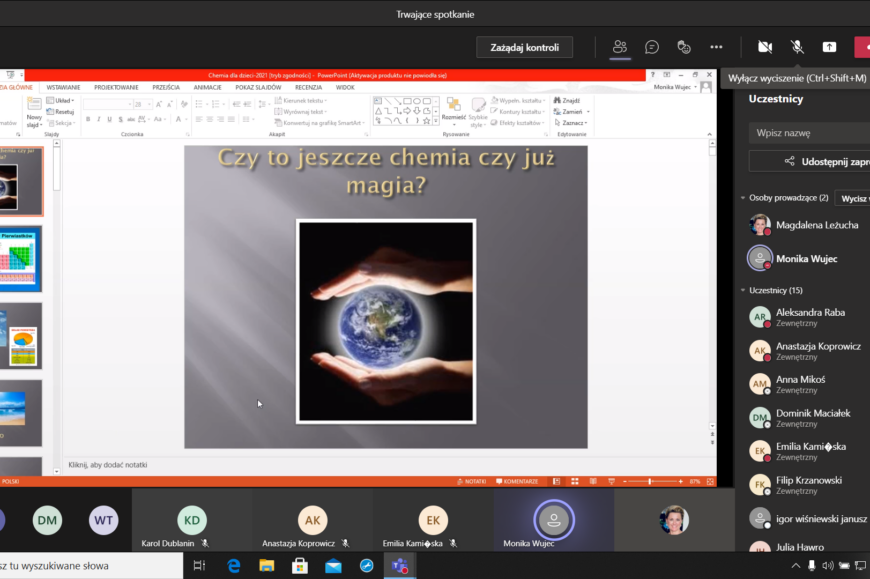Click the Task View taskbar icon
The image size is (870, 579).
pyautogui.click(x=199, y=566)
